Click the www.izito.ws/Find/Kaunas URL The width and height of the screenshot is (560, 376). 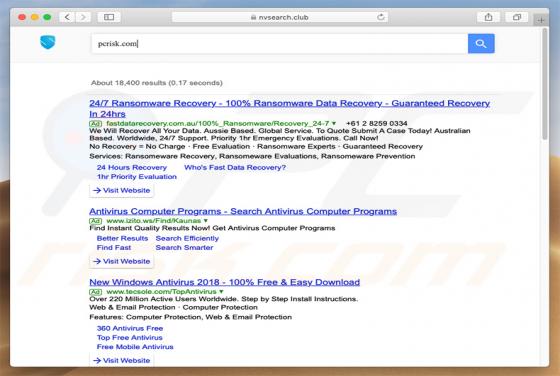tap(154, 221)
